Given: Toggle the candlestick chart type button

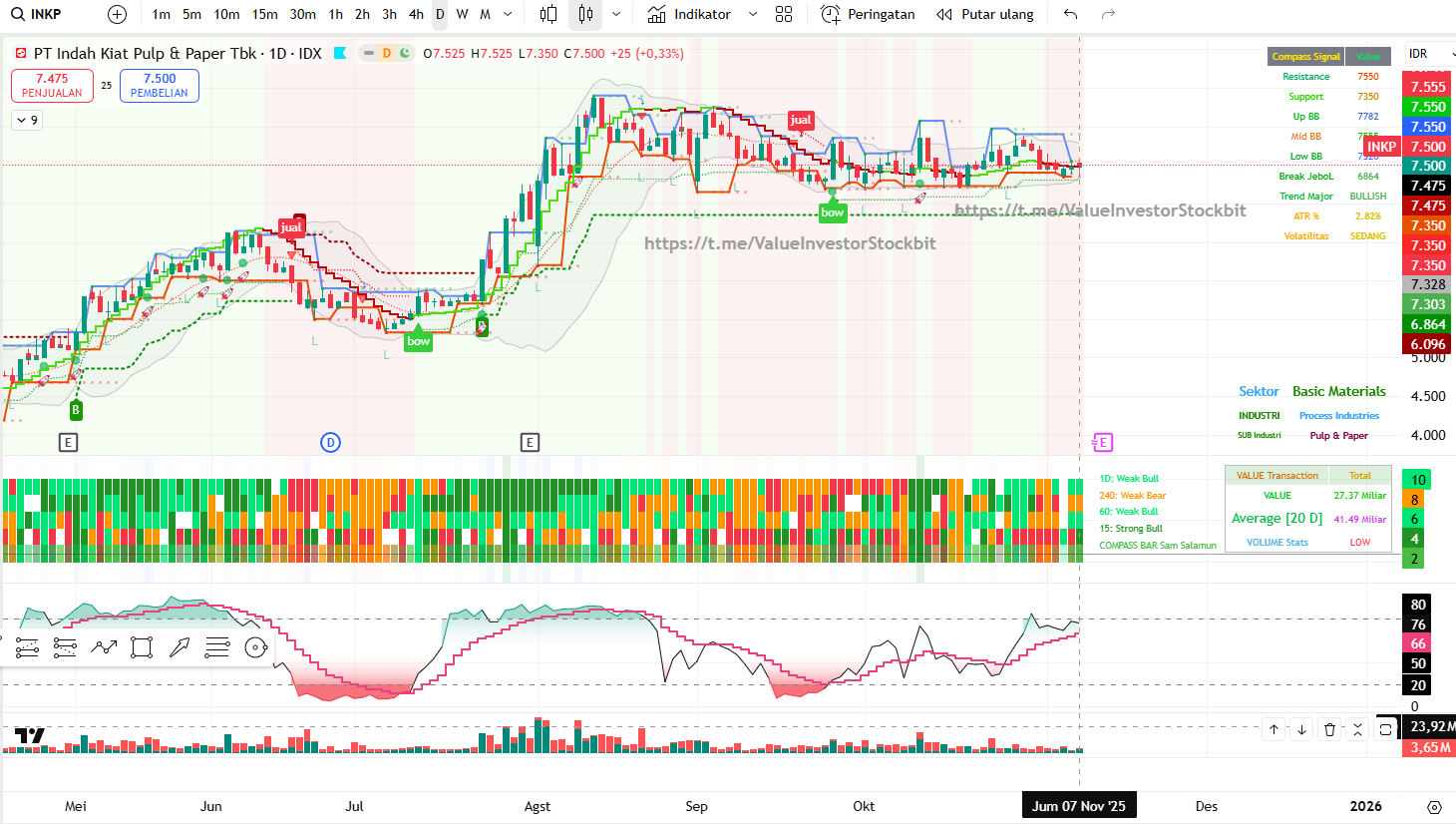Looking at the screenshot, I should pyautogui.click(x=585, y=14).
